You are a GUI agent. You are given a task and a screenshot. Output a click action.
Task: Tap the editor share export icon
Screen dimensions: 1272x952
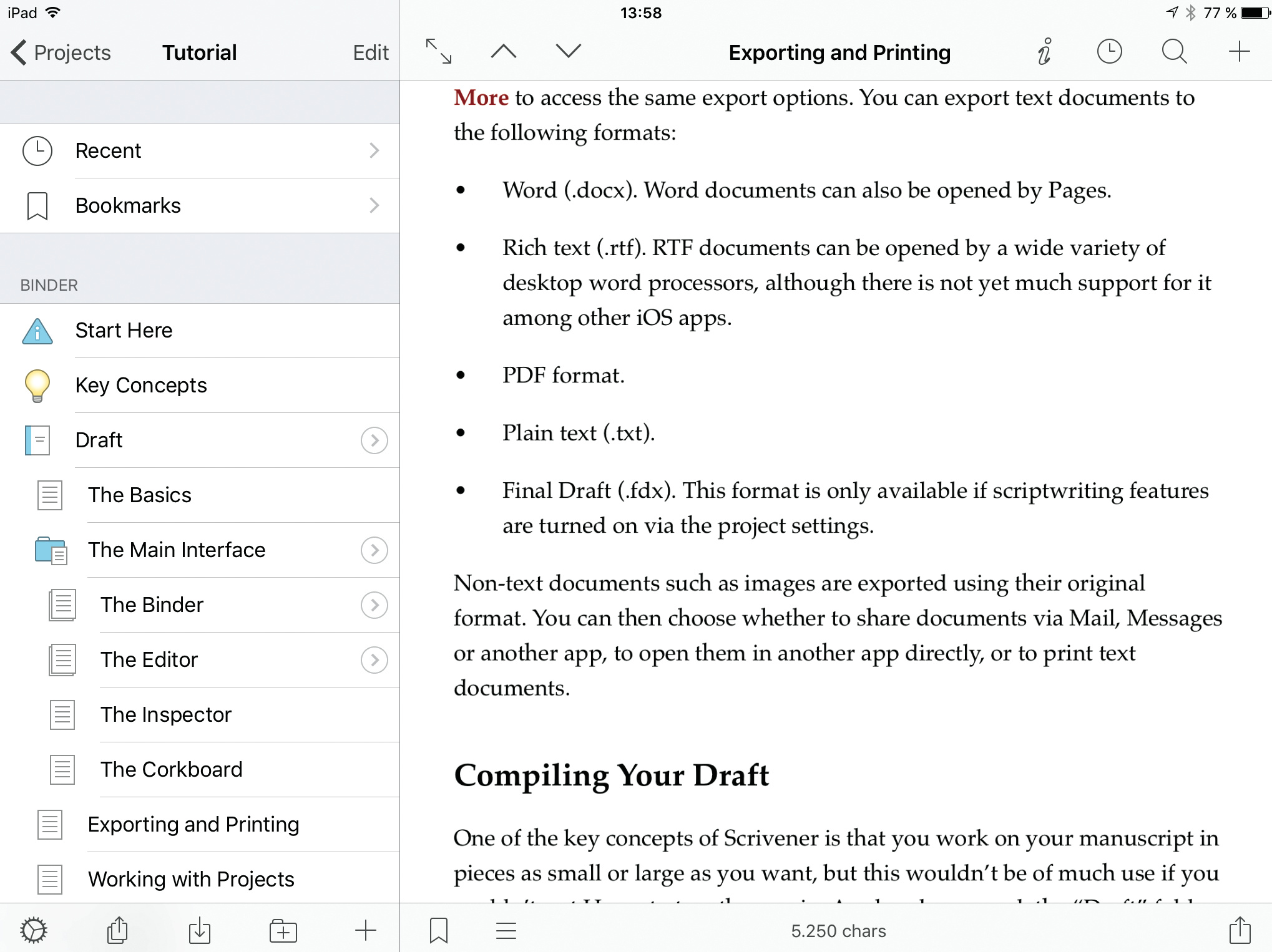tap(1240, 930)
